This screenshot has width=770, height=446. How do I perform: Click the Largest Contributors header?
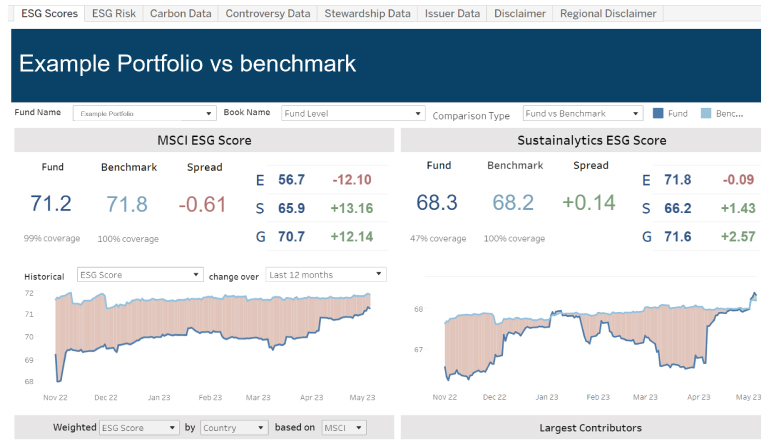(x=580, y=428)
